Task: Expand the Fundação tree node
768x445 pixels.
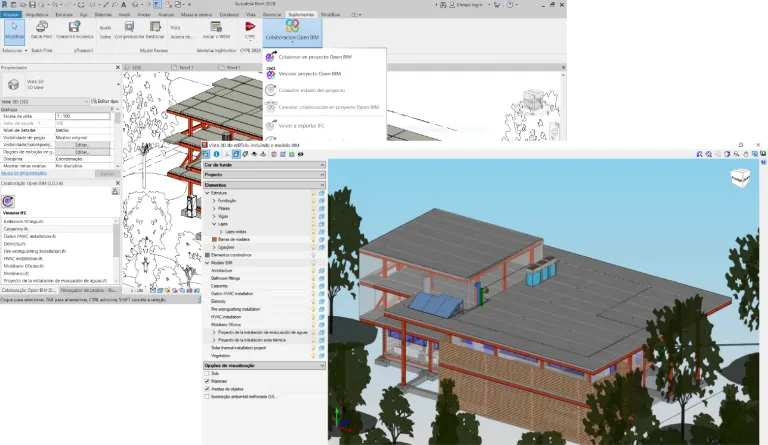Action: point(214,201)
